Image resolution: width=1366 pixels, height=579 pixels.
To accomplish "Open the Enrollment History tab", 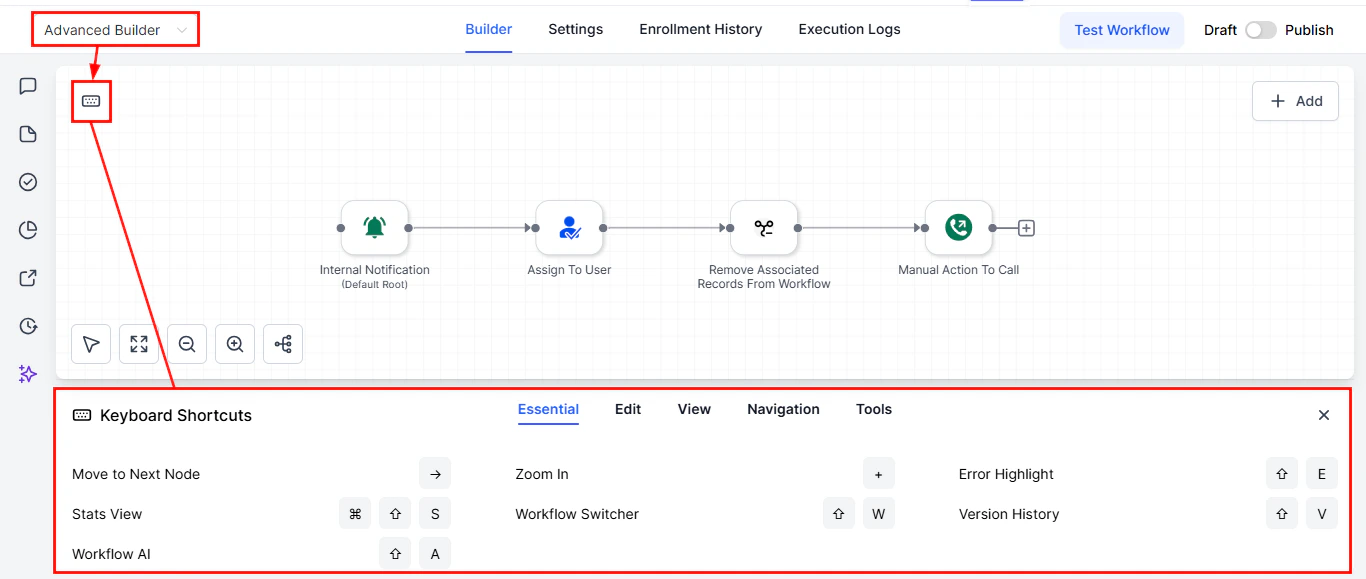I will click(x=701, y=29).
